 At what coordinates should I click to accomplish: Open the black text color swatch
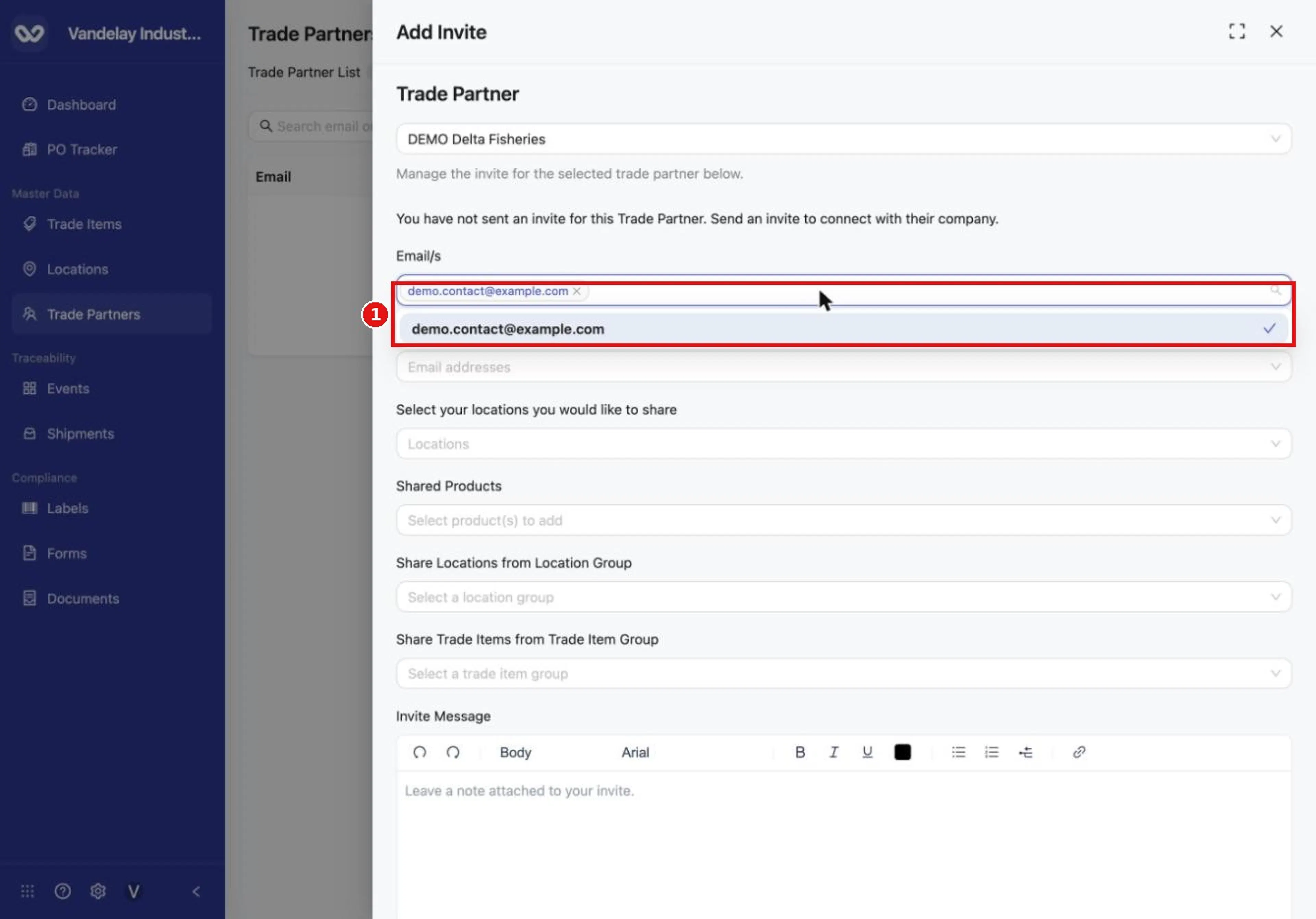point(903,752)
